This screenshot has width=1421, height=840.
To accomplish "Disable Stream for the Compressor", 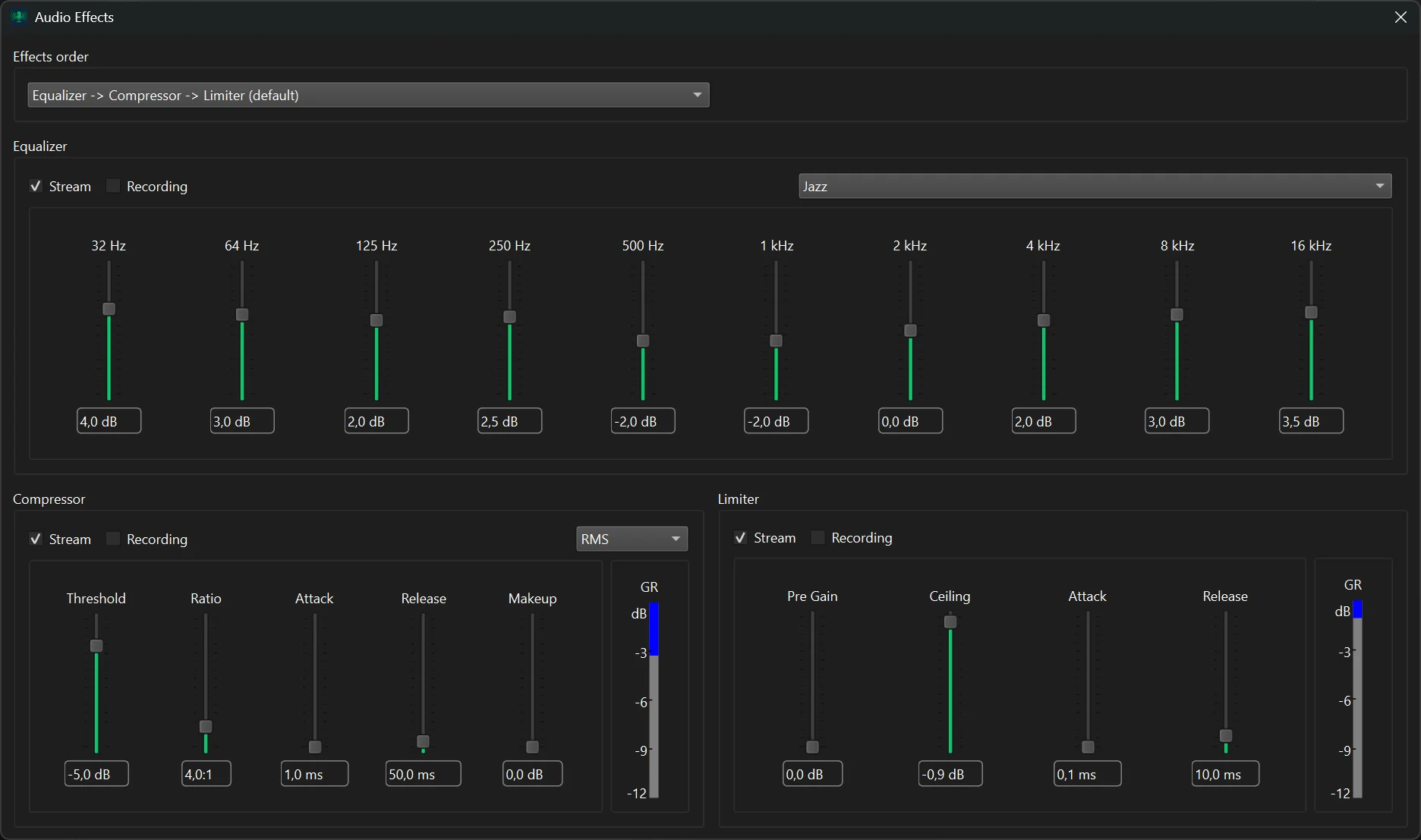I will (x=36, y=539).
